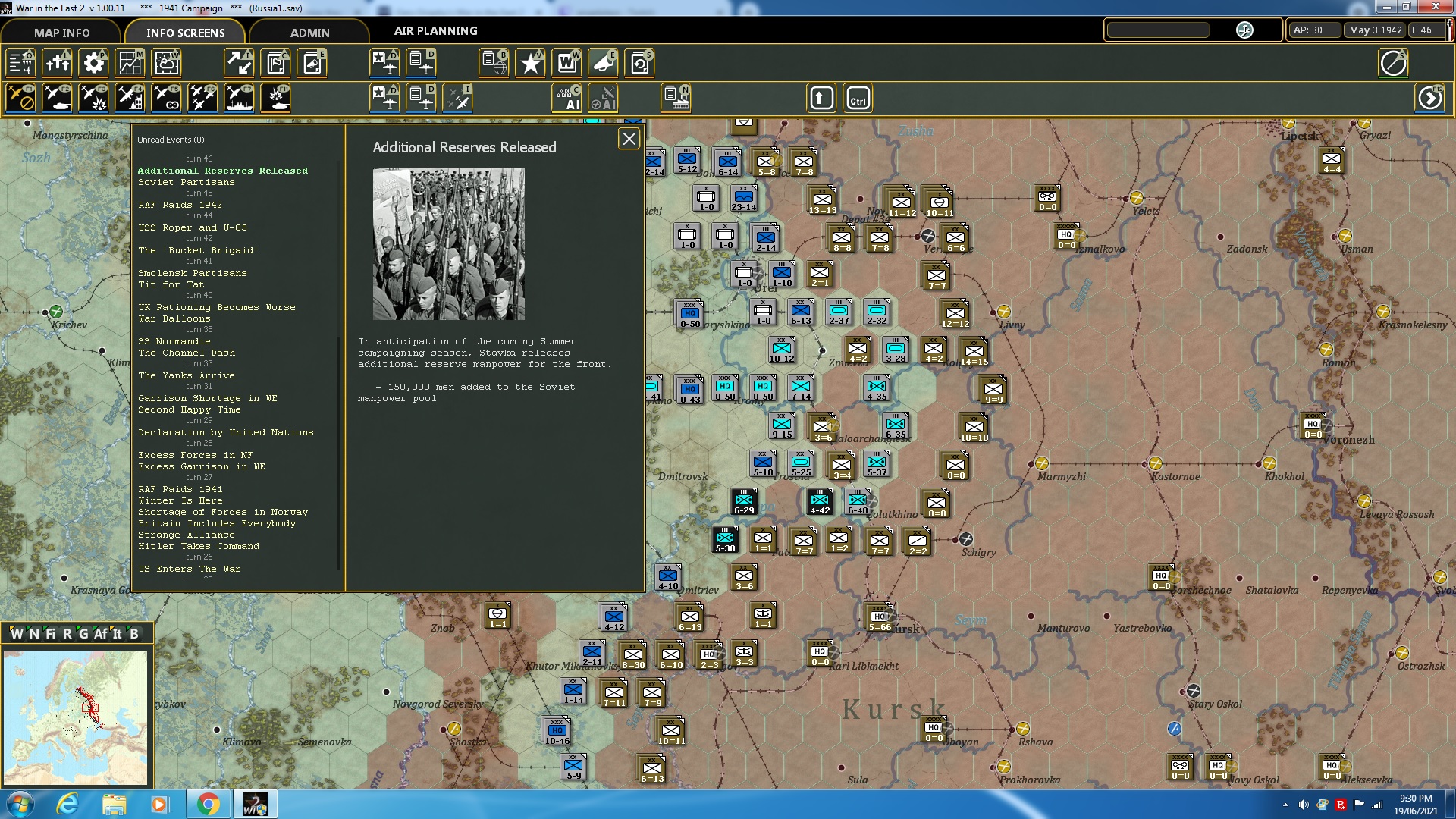The height and width of the screenshot is (819, 1456).
Task: Open the Commander's Report
Action: tap(276, 63)
